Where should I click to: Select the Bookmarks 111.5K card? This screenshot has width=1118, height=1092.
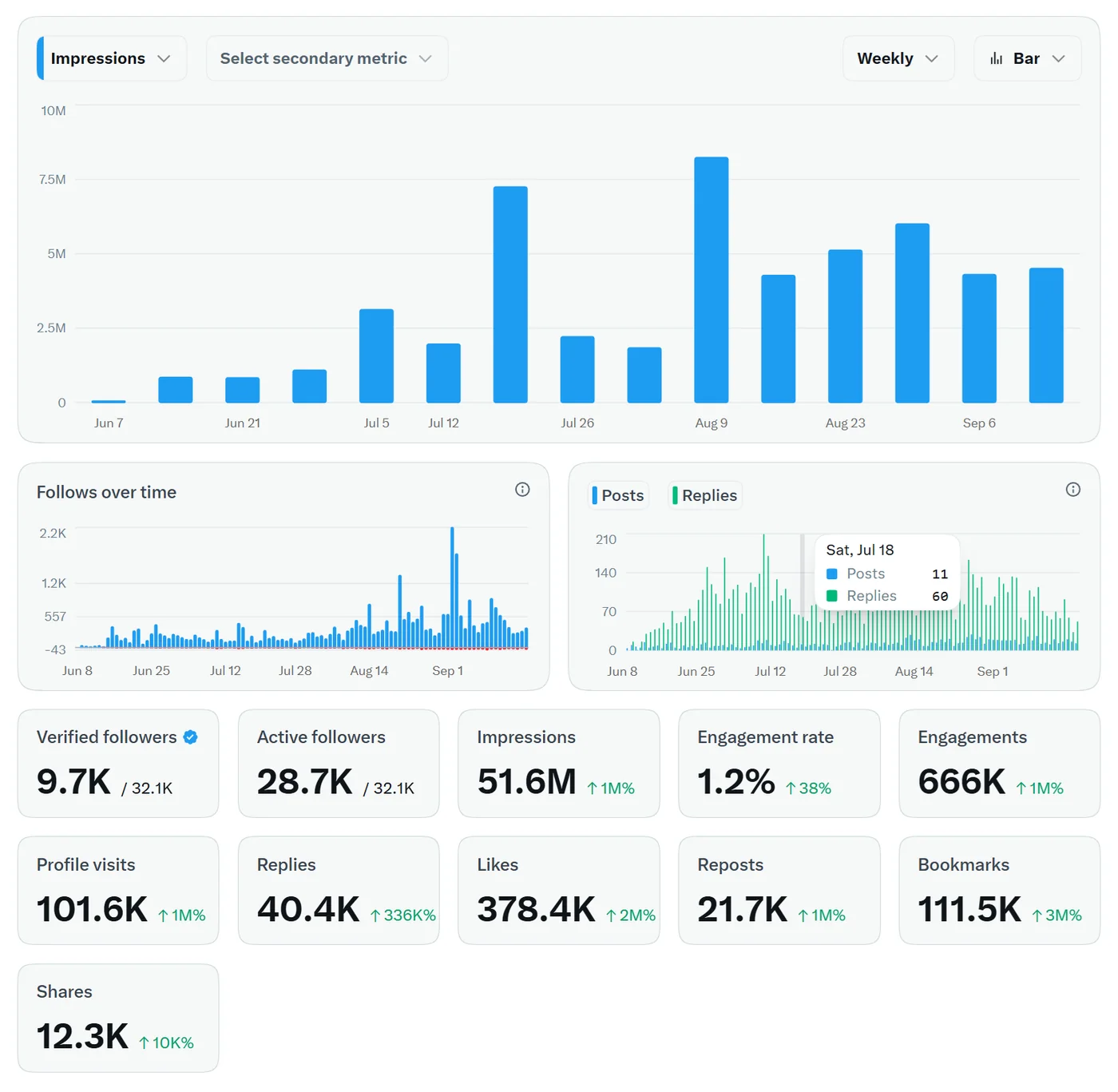point(1000,891)
